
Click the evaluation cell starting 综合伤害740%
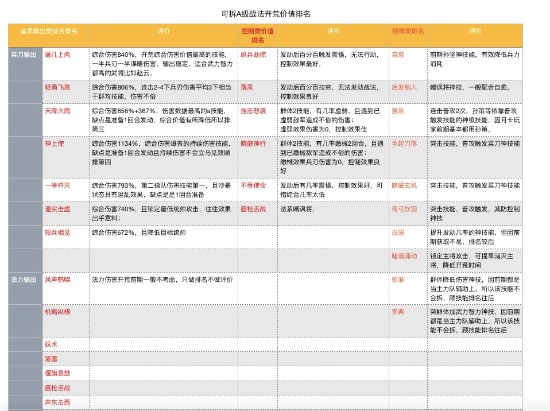[163, 213]
